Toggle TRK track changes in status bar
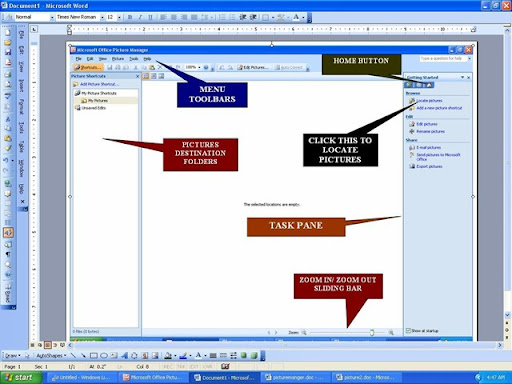Viewport: 512px width, 384px height. pyautogui.click(x=181, y=367)
